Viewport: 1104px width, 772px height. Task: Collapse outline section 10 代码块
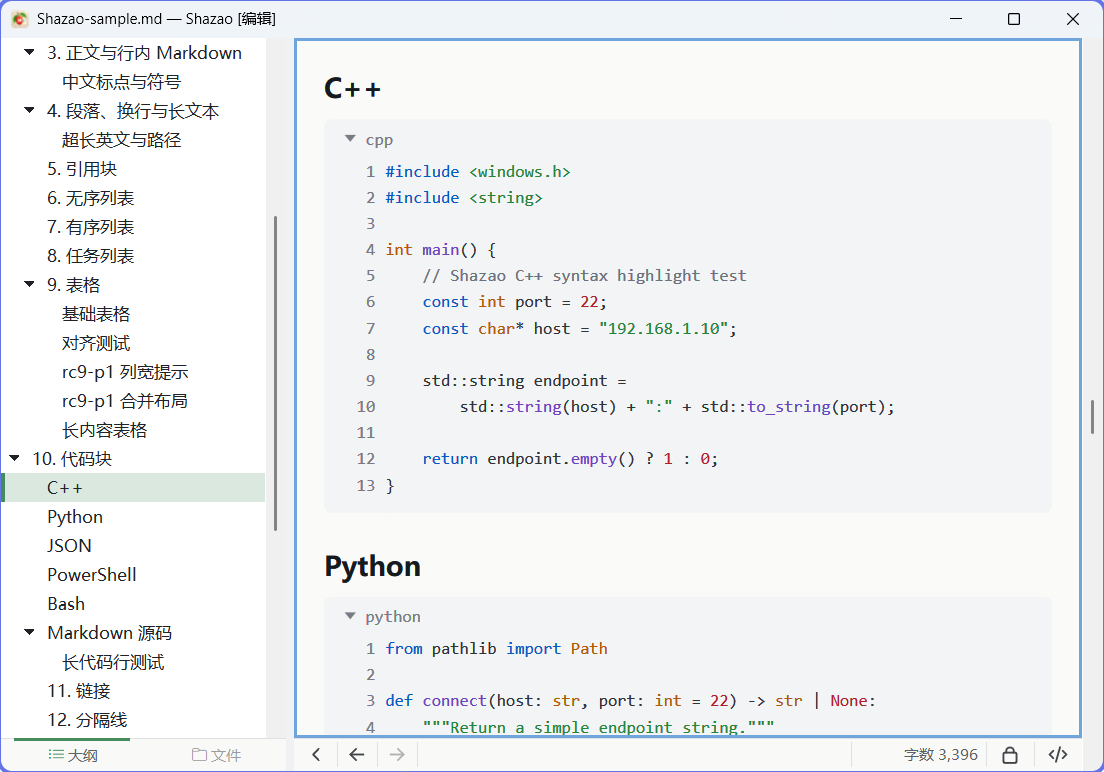[x=15, y=459]
